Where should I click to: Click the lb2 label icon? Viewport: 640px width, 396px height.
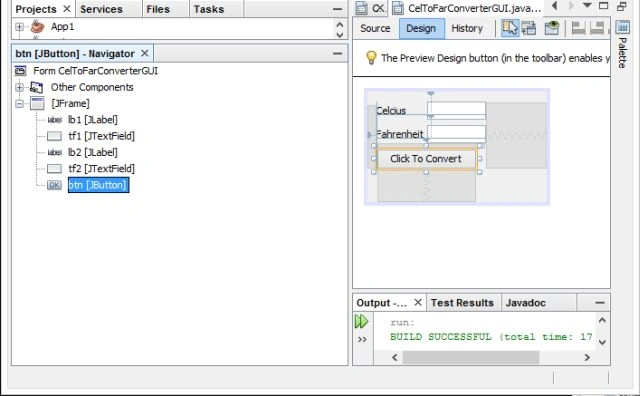coord(54,152)
